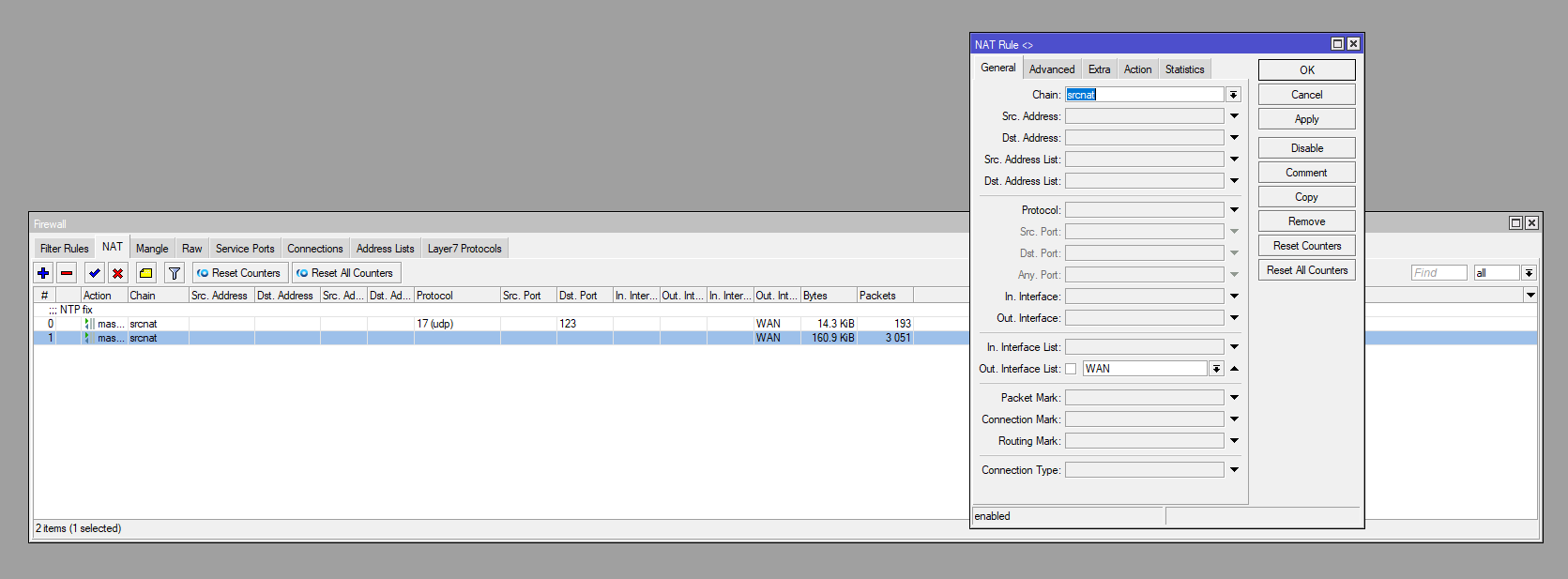Toggle the Out. Interface List negate checkbox
1568x579 pixels.
pos(1071,369)
